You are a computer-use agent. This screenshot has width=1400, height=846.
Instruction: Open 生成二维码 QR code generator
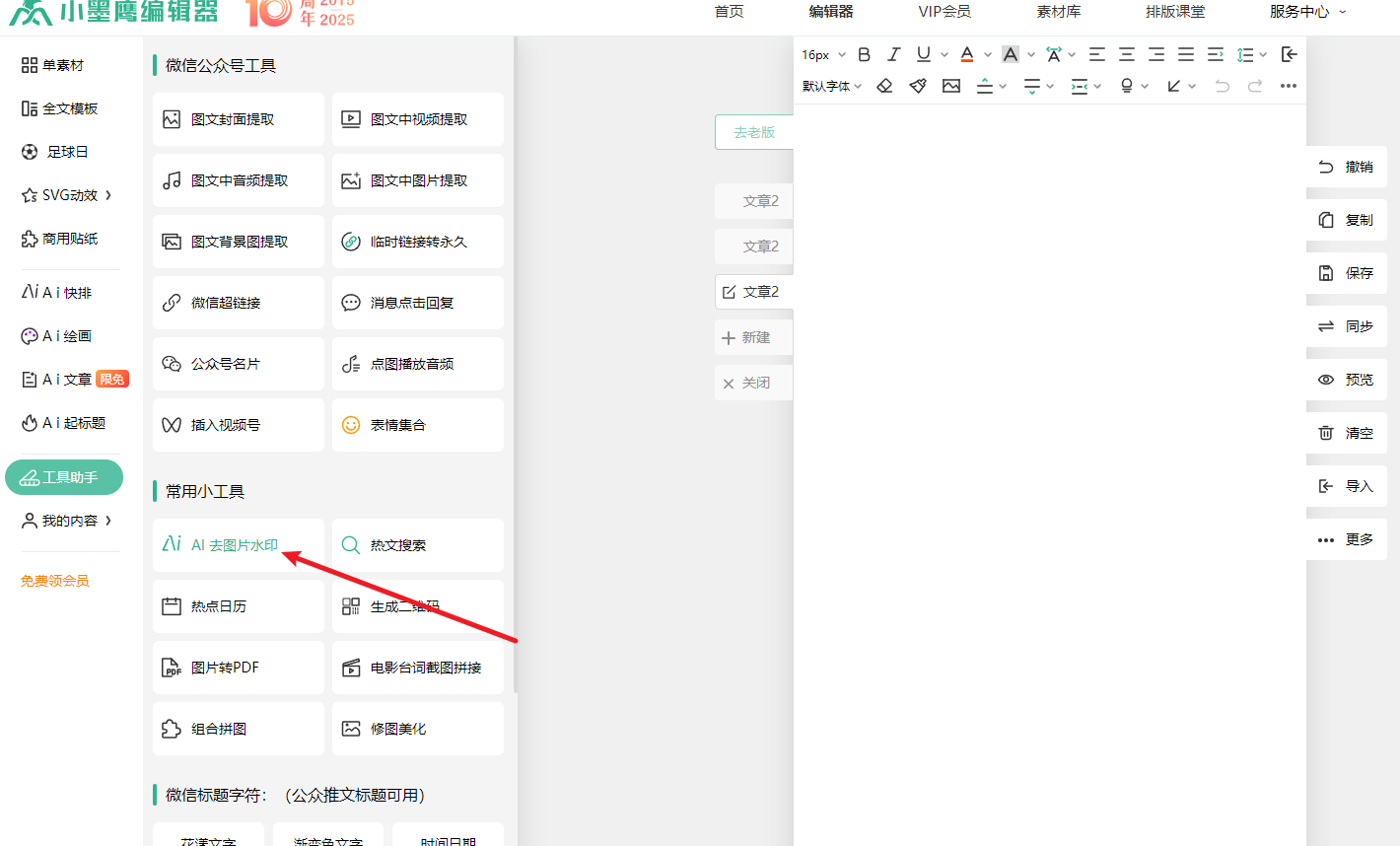pyautogui.click(x=418, y=606)
